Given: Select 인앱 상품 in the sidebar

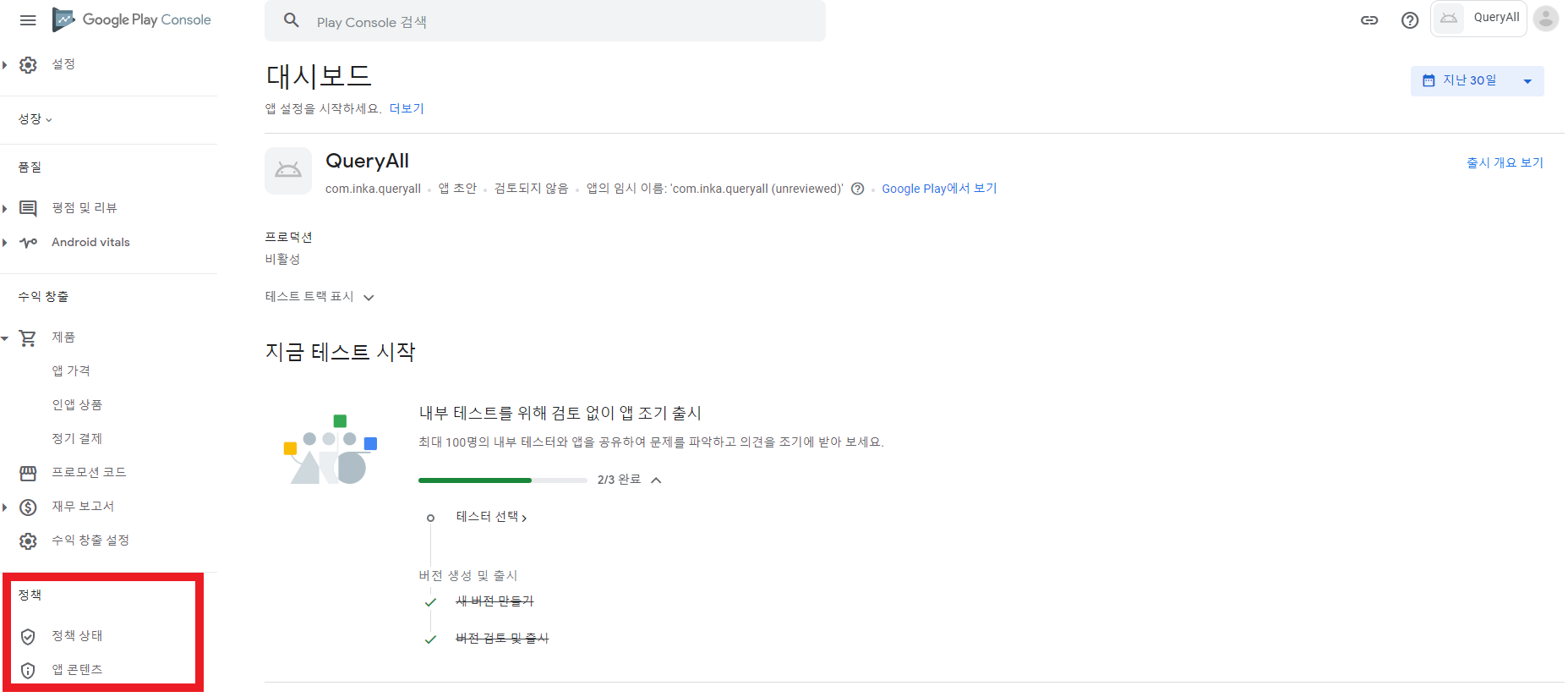Looking at the screenshot, I should (77, 405).
